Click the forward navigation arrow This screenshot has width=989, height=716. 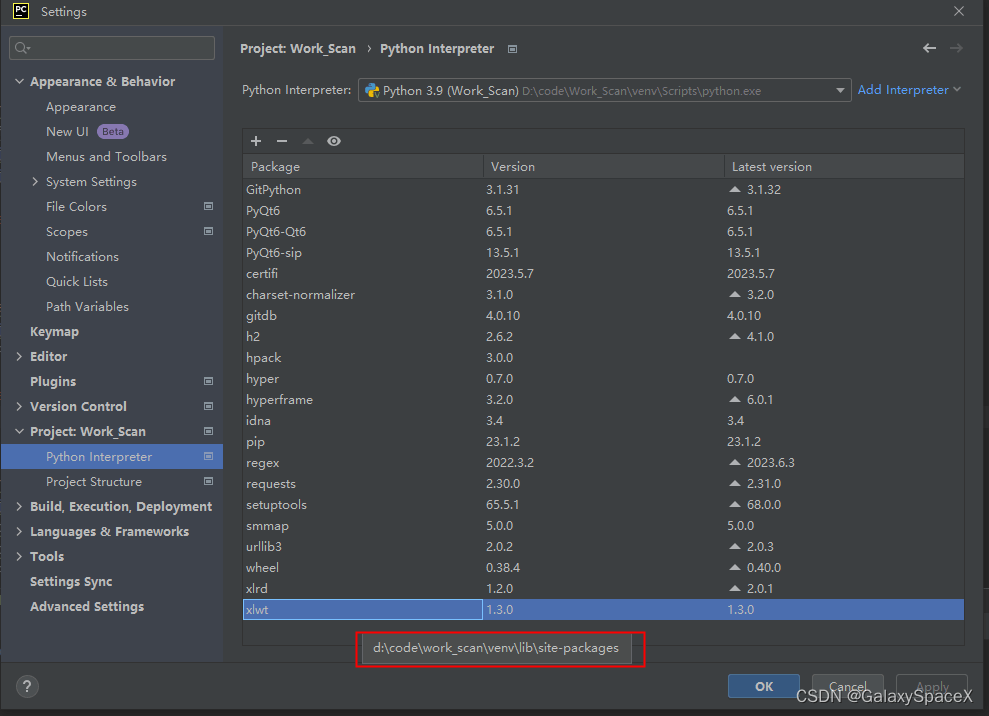coord(956,48)
